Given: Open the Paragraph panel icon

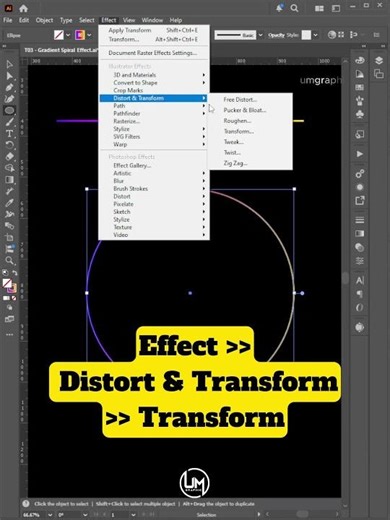Looking at the screenshot, I should 360,294.
